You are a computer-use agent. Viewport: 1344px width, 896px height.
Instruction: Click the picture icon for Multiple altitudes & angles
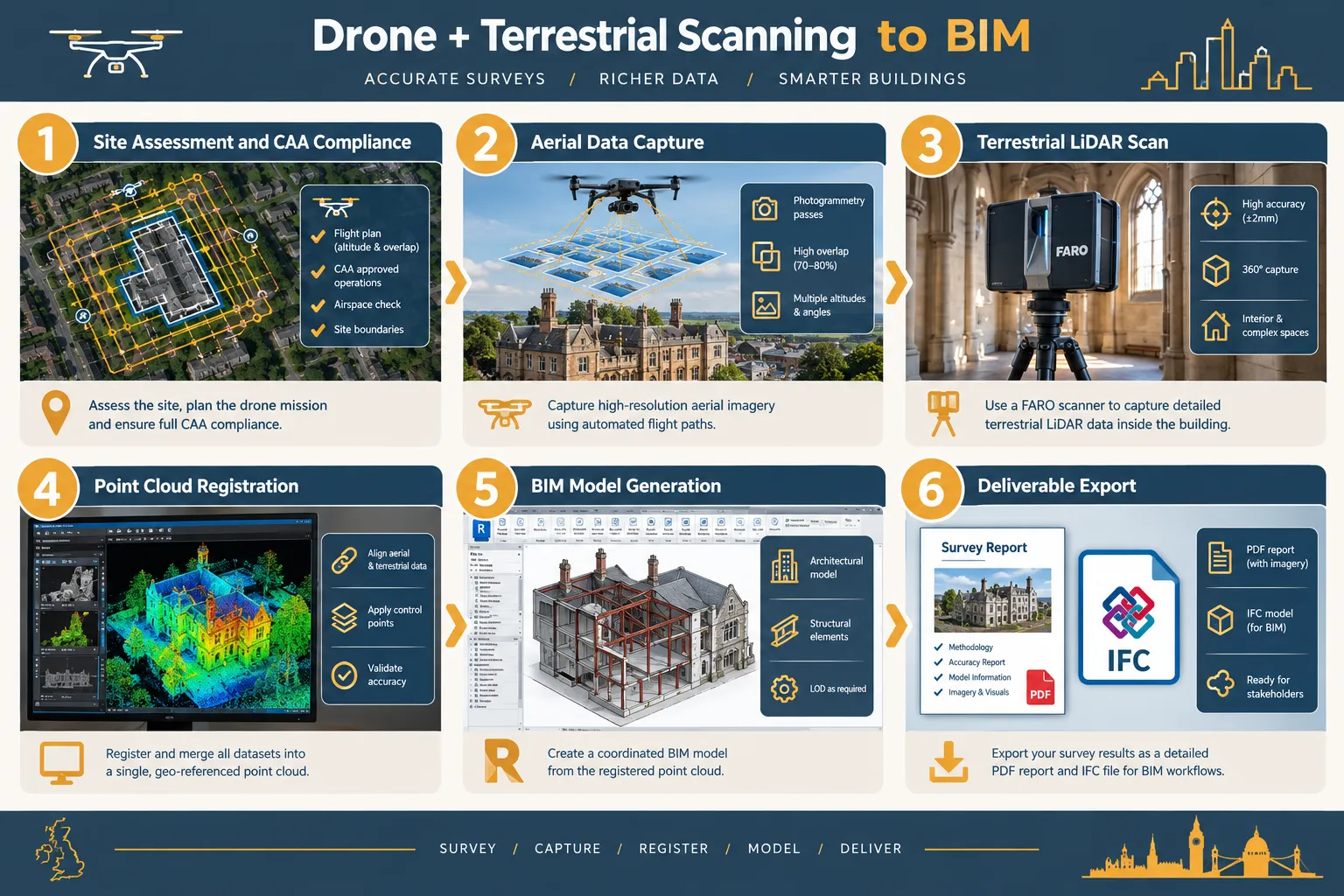[x=766, y=305]
